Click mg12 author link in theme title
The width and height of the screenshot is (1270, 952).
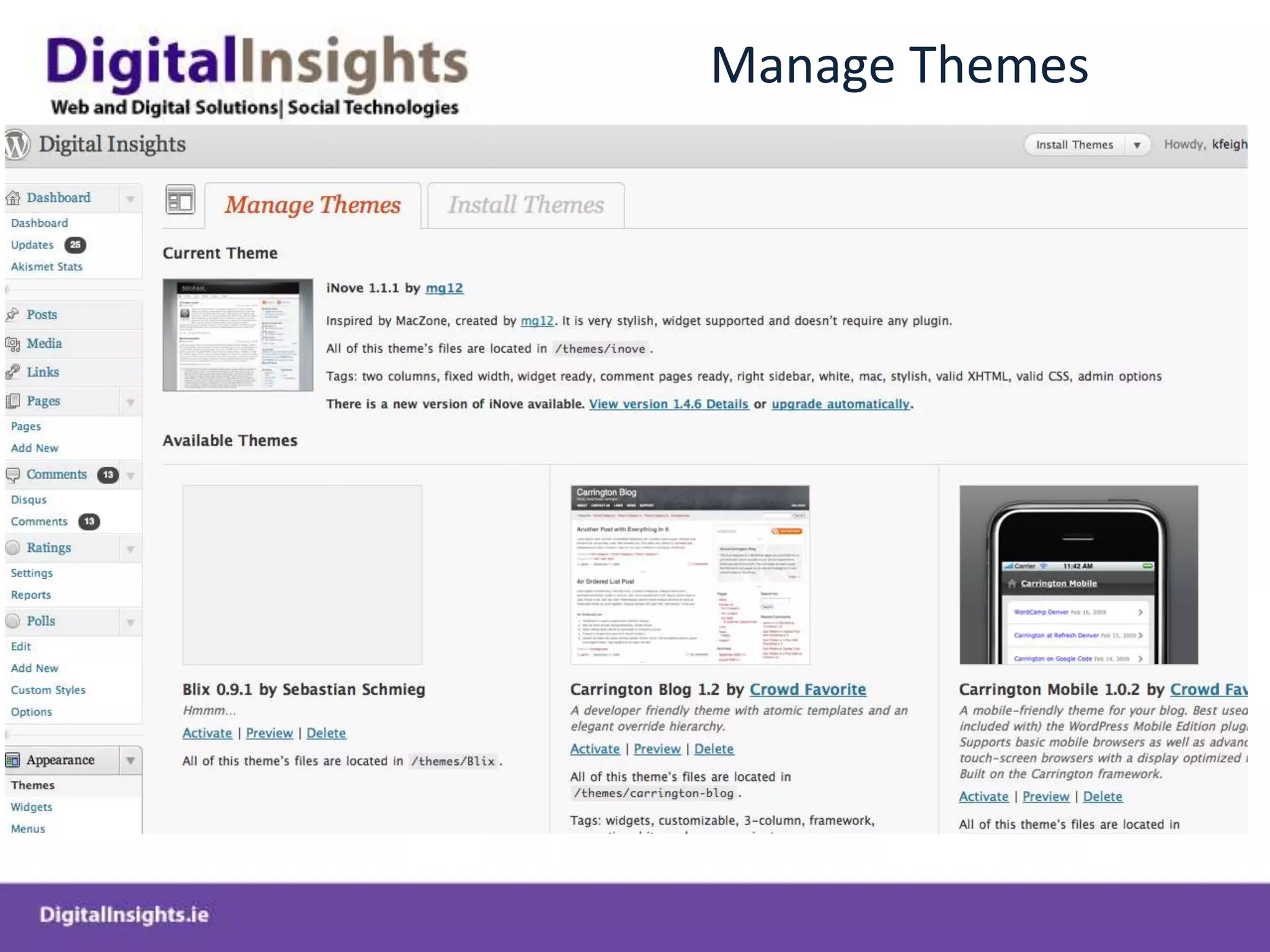(445, 288)
